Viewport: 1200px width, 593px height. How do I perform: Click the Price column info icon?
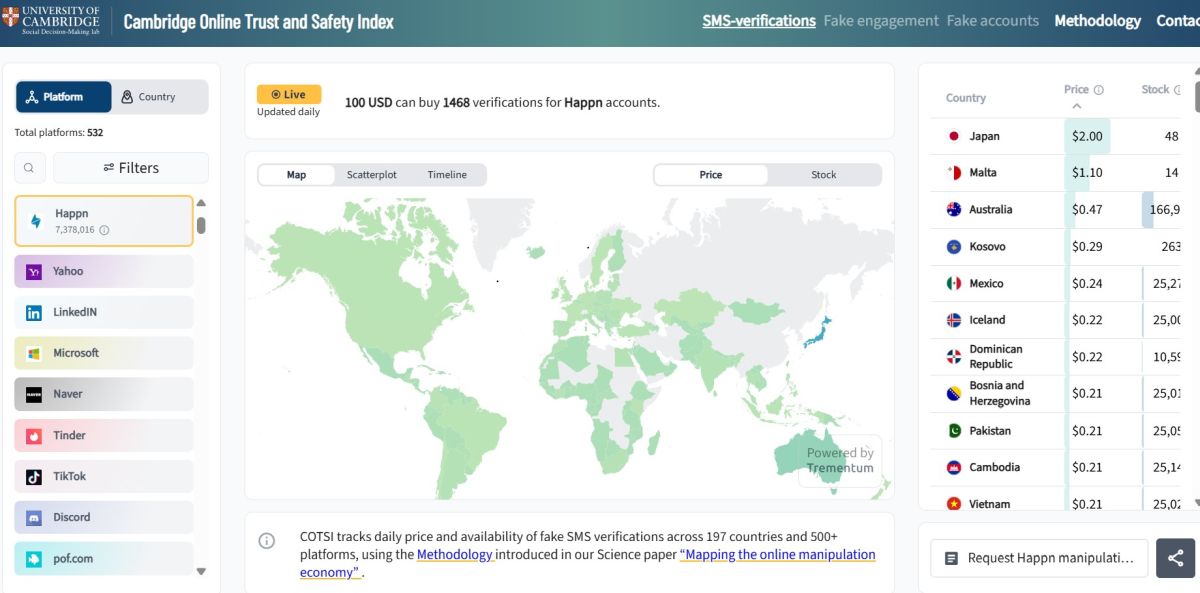point(1098,90)
